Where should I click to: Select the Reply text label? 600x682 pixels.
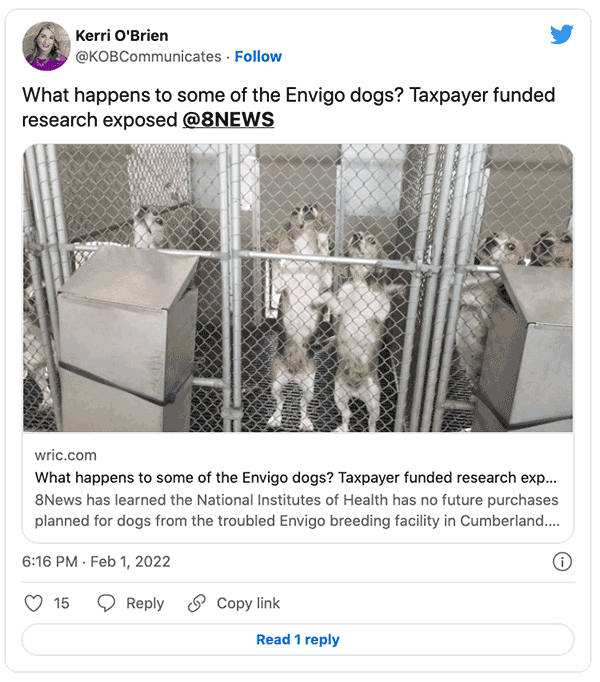pyautogui.click(x=145, y=603)
